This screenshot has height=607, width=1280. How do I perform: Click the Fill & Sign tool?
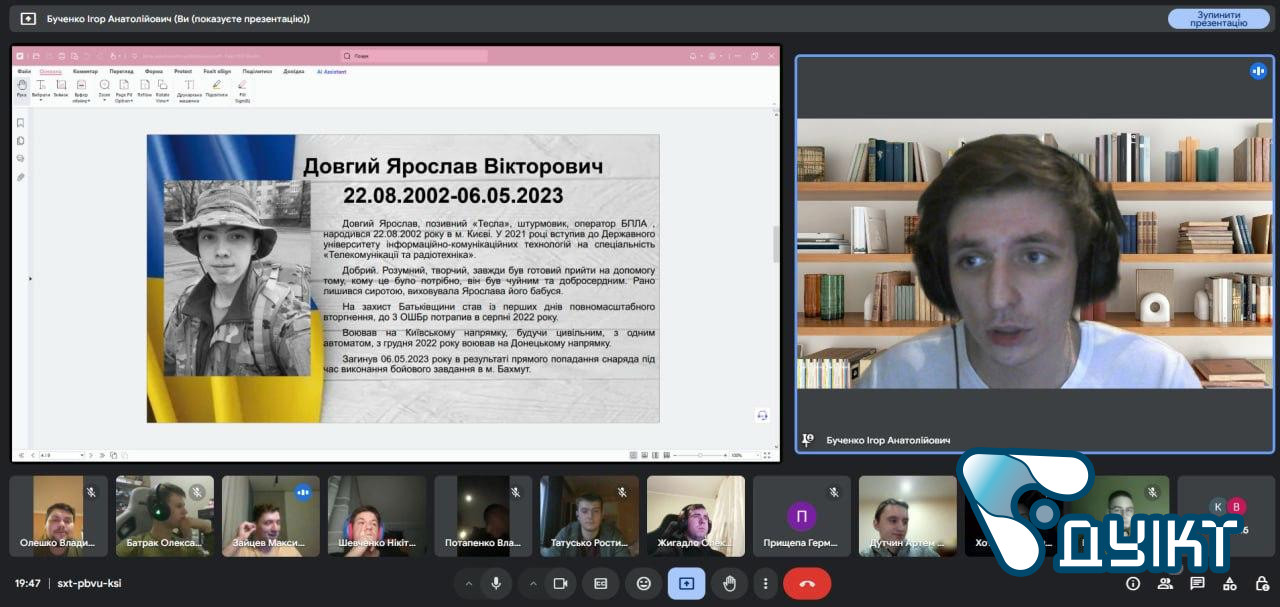pos(242,91)
